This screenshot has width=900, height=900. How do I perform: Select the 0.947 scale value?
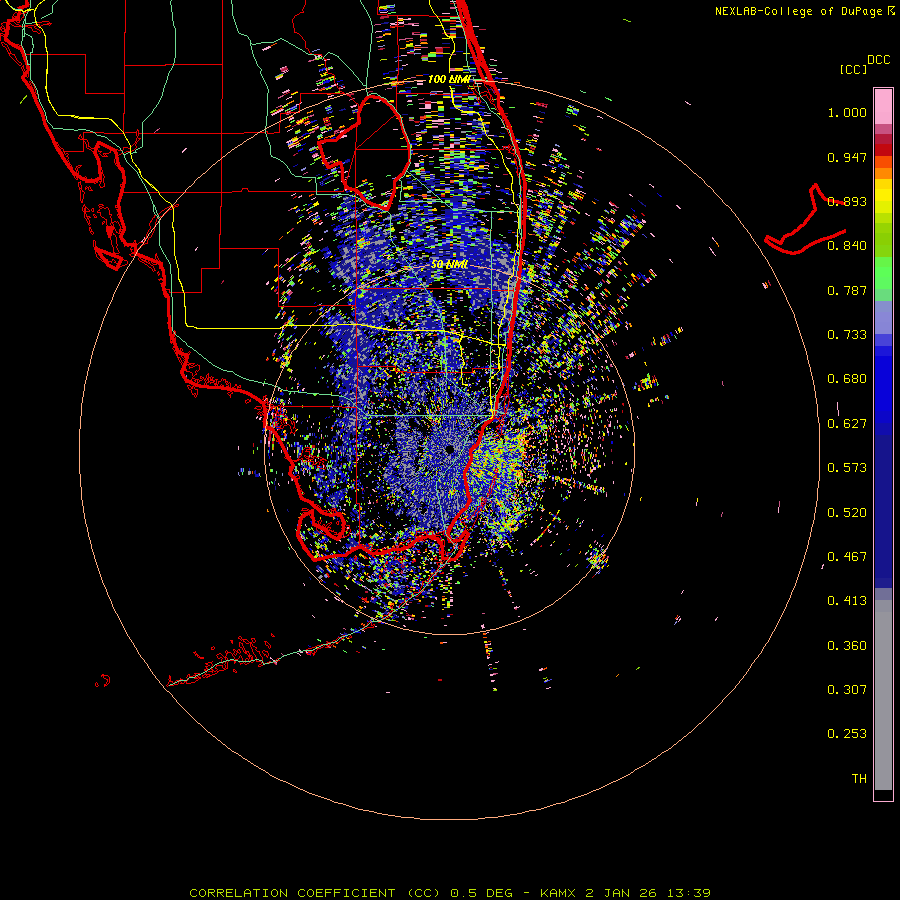pos(847,157)
